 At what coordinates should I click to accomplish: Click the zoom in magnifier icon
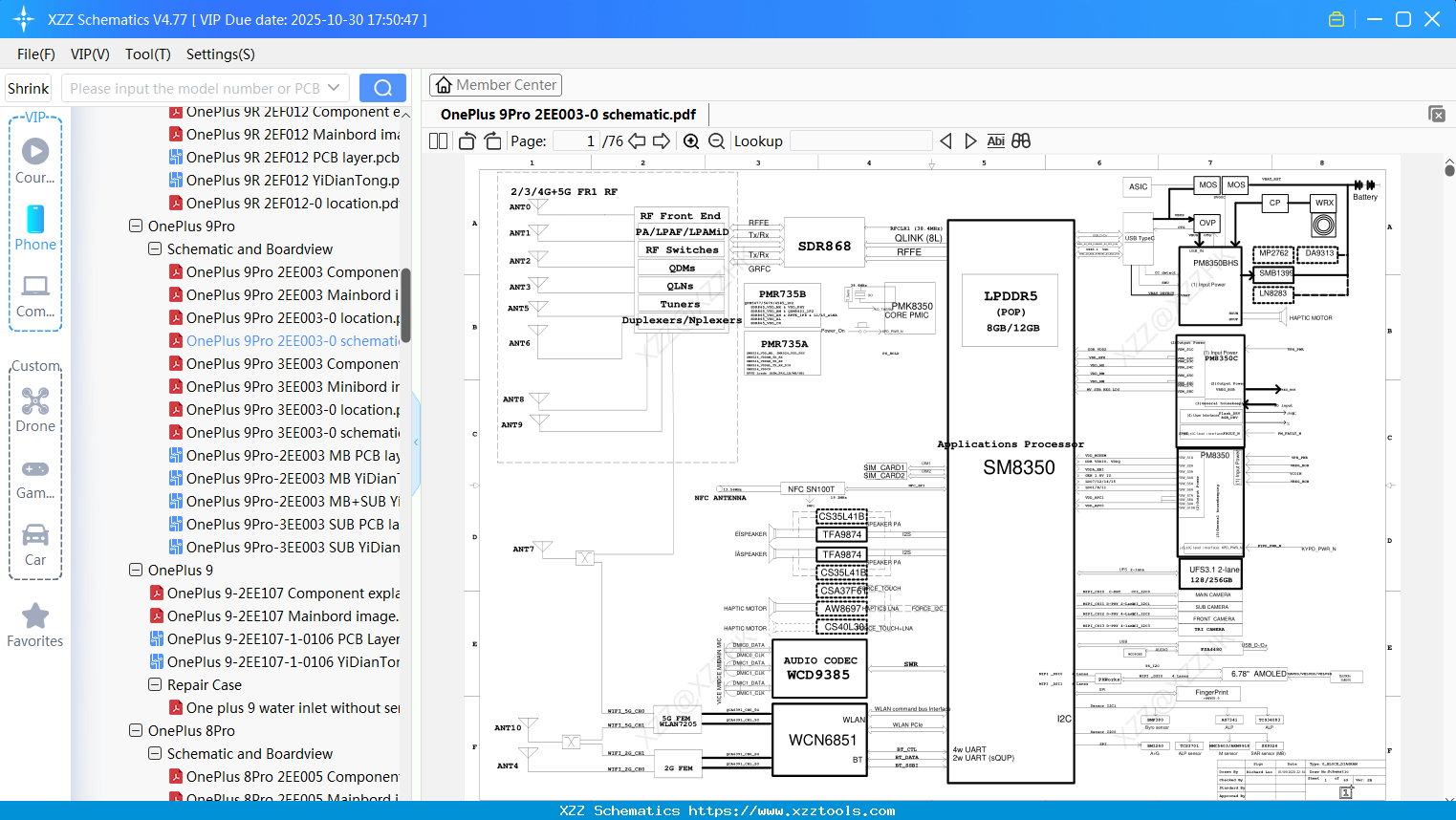coord(691,140)
